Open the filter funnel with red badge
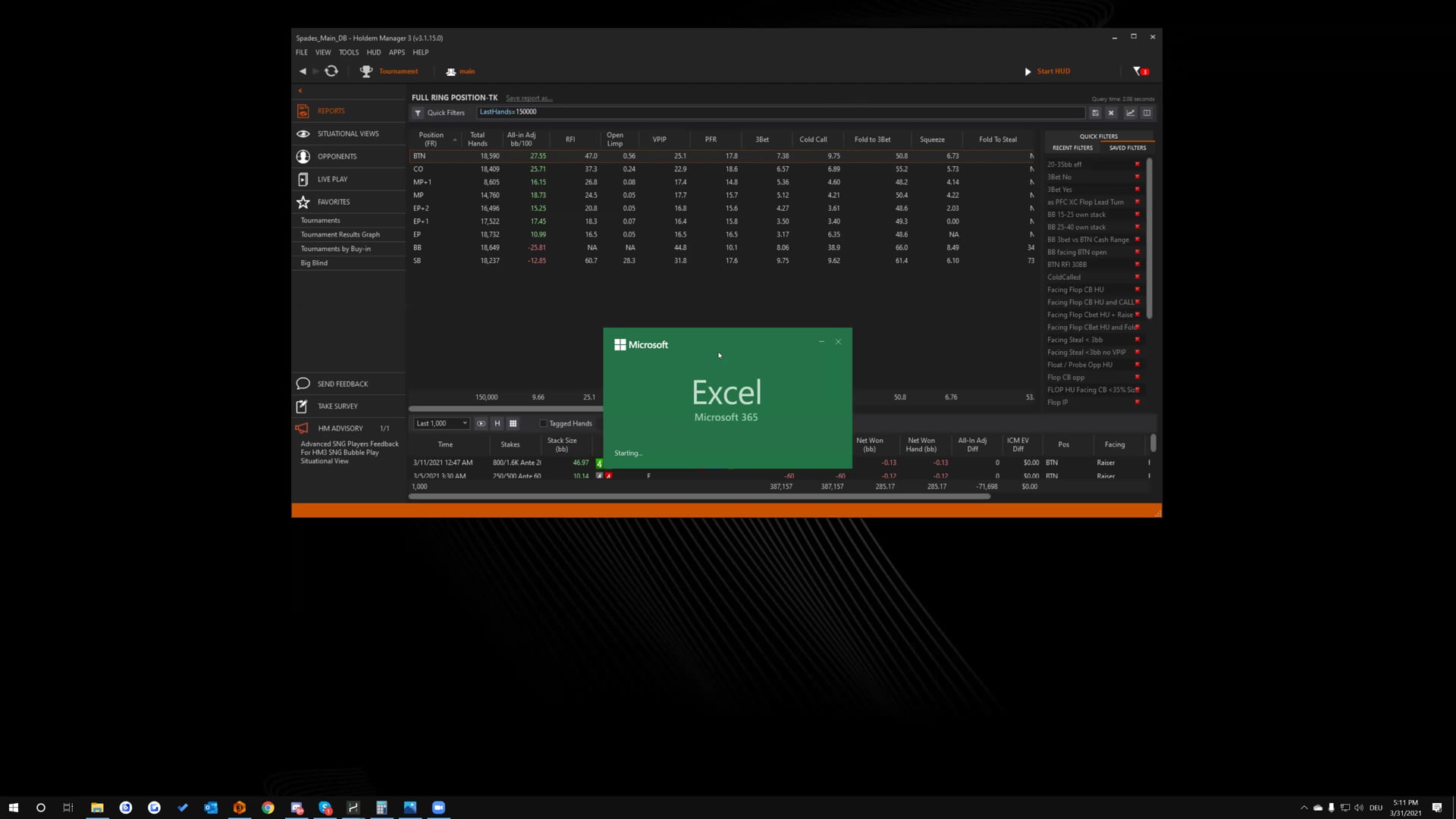This screenshot has height=819, width=1456. pyautogui.click(x=1141, y=71)
